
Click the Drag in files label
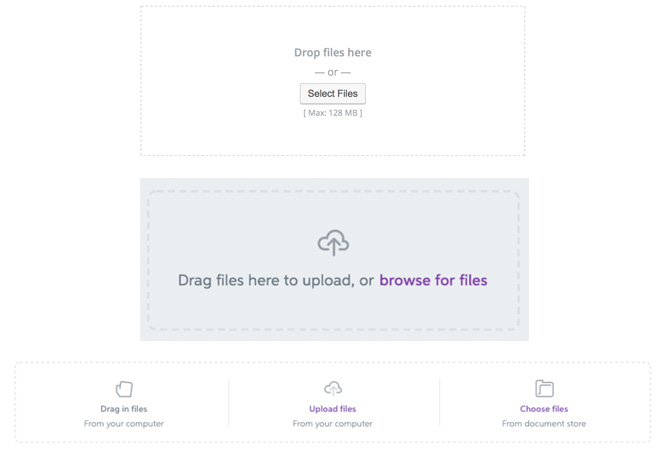point(124,409)
